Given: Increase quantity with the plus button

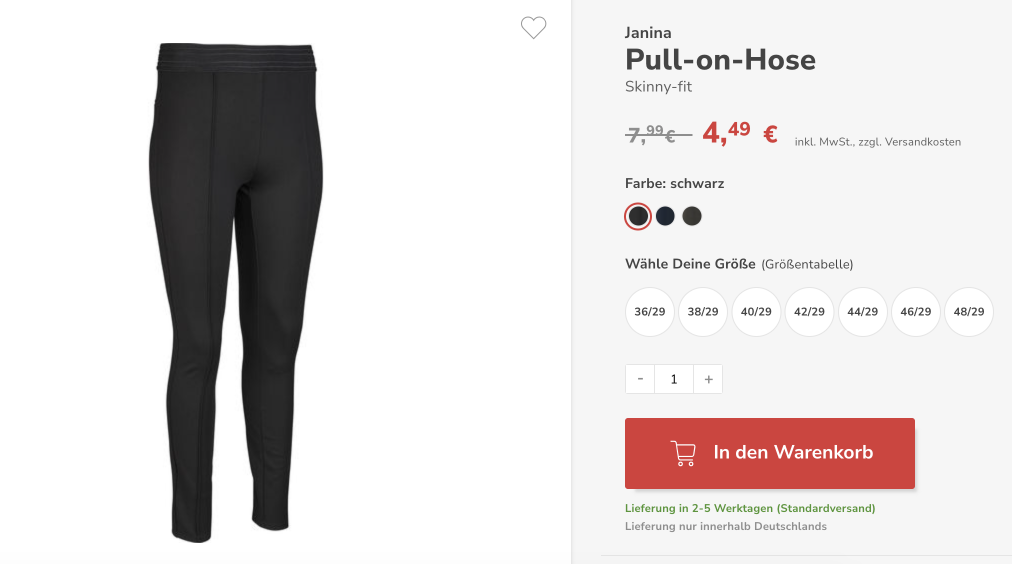Looking at the screenshot, I should 708,379.
